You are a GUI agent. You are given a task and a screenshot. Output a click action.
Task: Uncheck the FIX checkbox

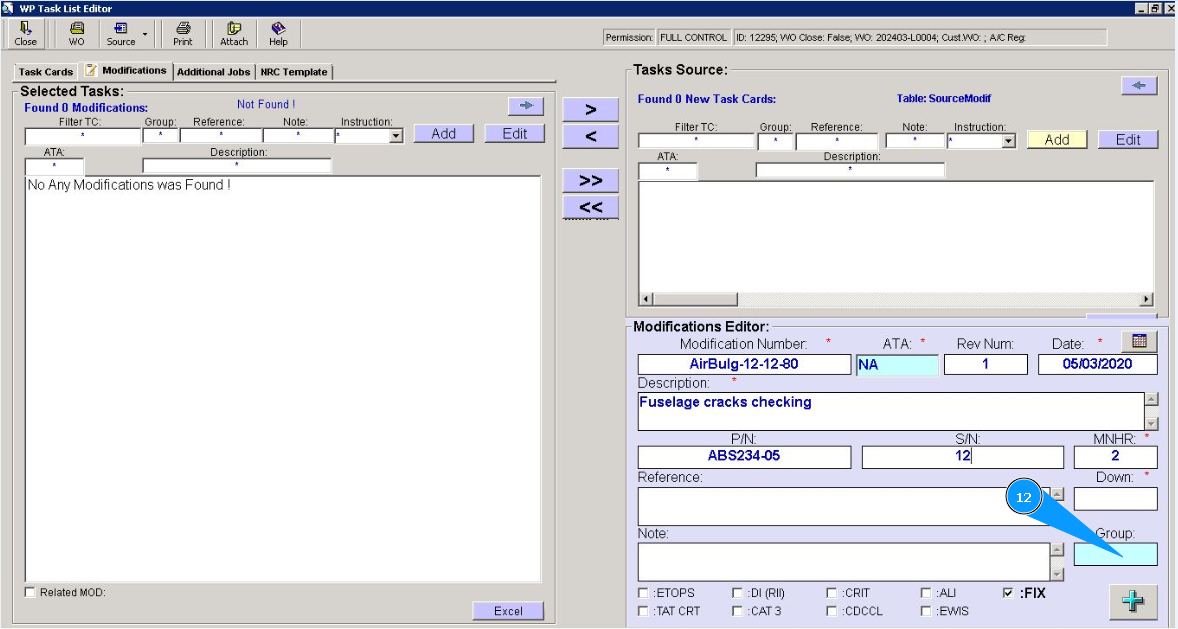[1008, 593]
